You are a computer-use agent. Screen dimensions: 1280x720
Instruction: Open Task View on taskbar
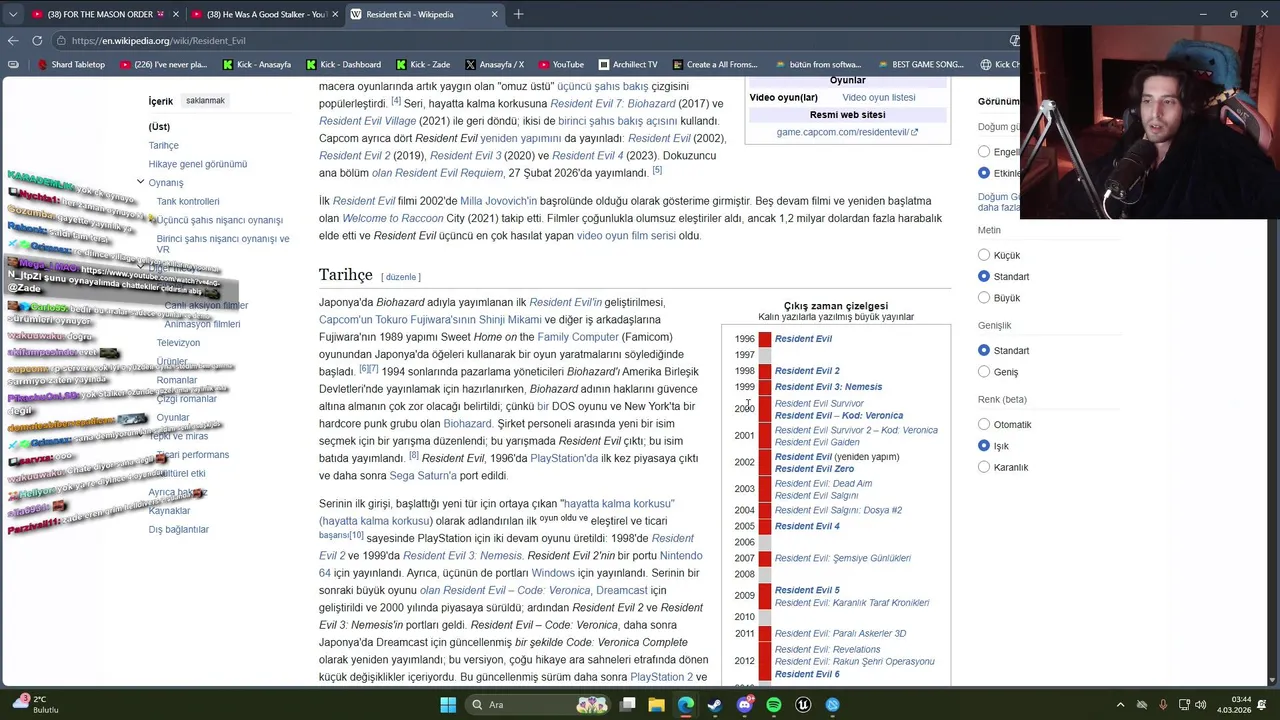pos(627,705)
